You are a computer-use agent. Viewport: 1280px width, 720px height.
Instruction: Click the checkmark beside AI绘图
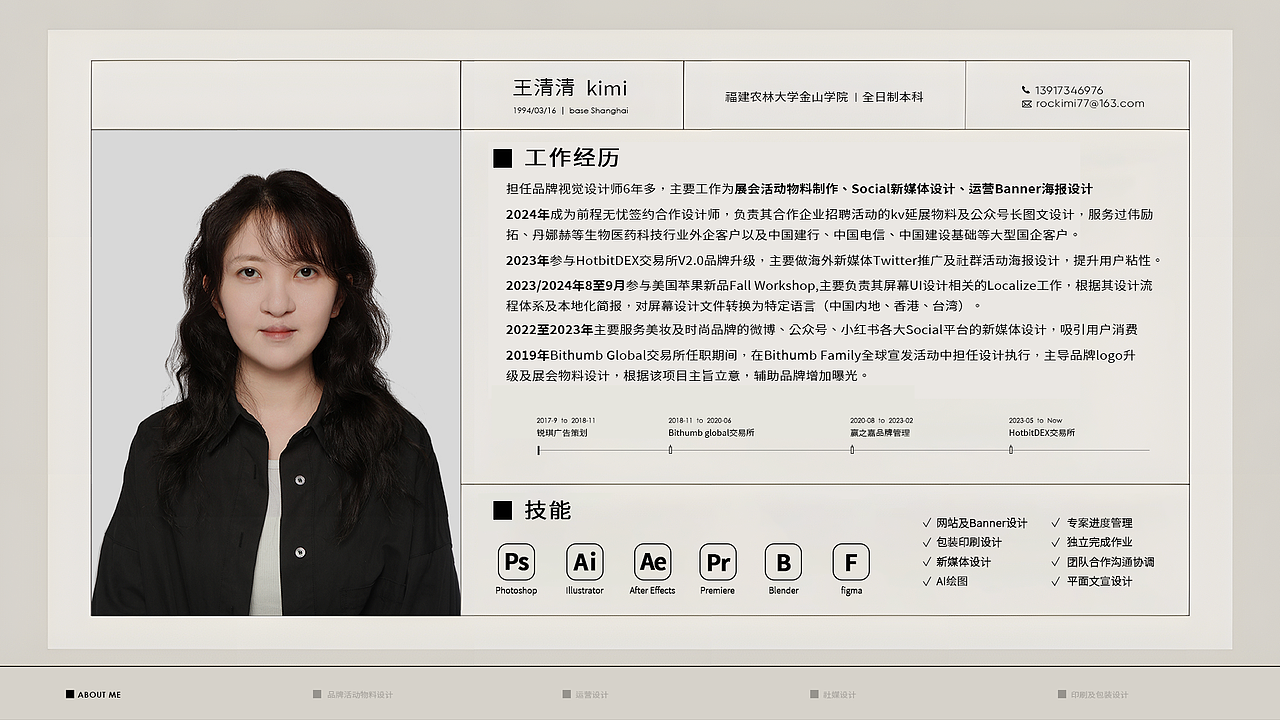pos(927,581)
